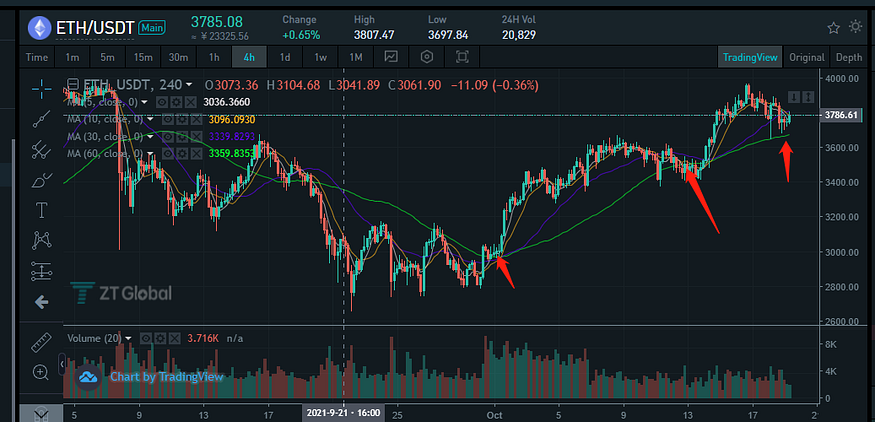Click the zoom in magnifier tool
This screenshot has width=875, height=422.
click(41, 372)
